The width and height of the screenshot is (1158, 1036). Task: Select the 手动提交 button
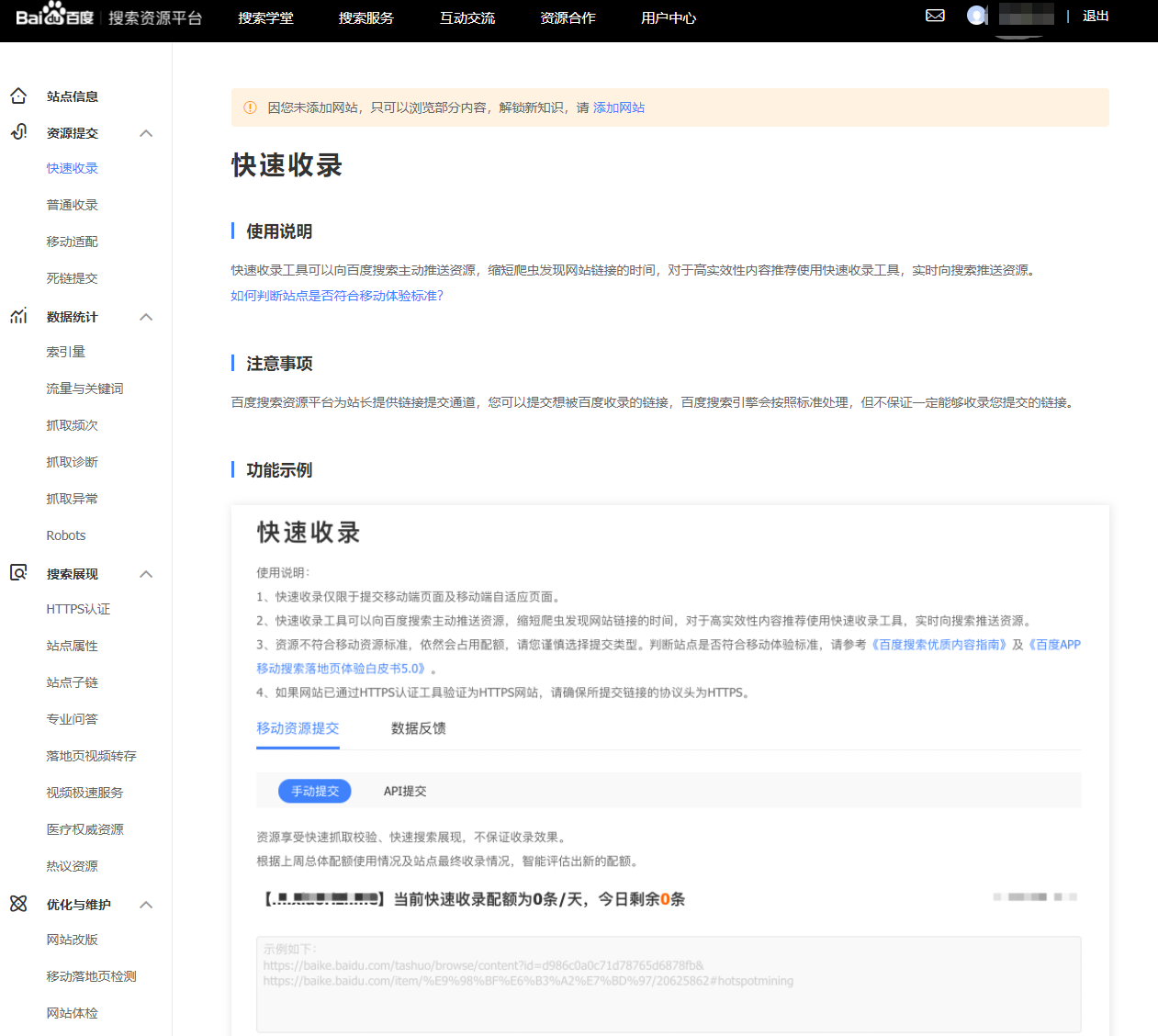pyautogui.click(x=315, y=791)
